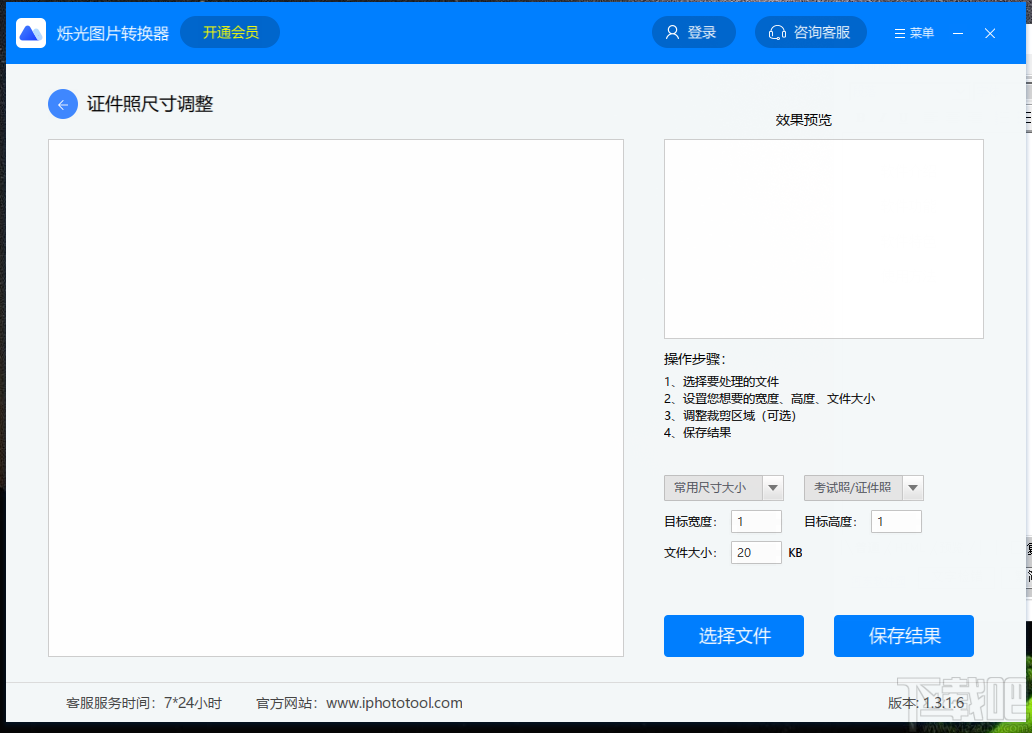Click the 目标高度 height input field
The height and width of the screenshot is (733, 1032).
tap(895, 520)
